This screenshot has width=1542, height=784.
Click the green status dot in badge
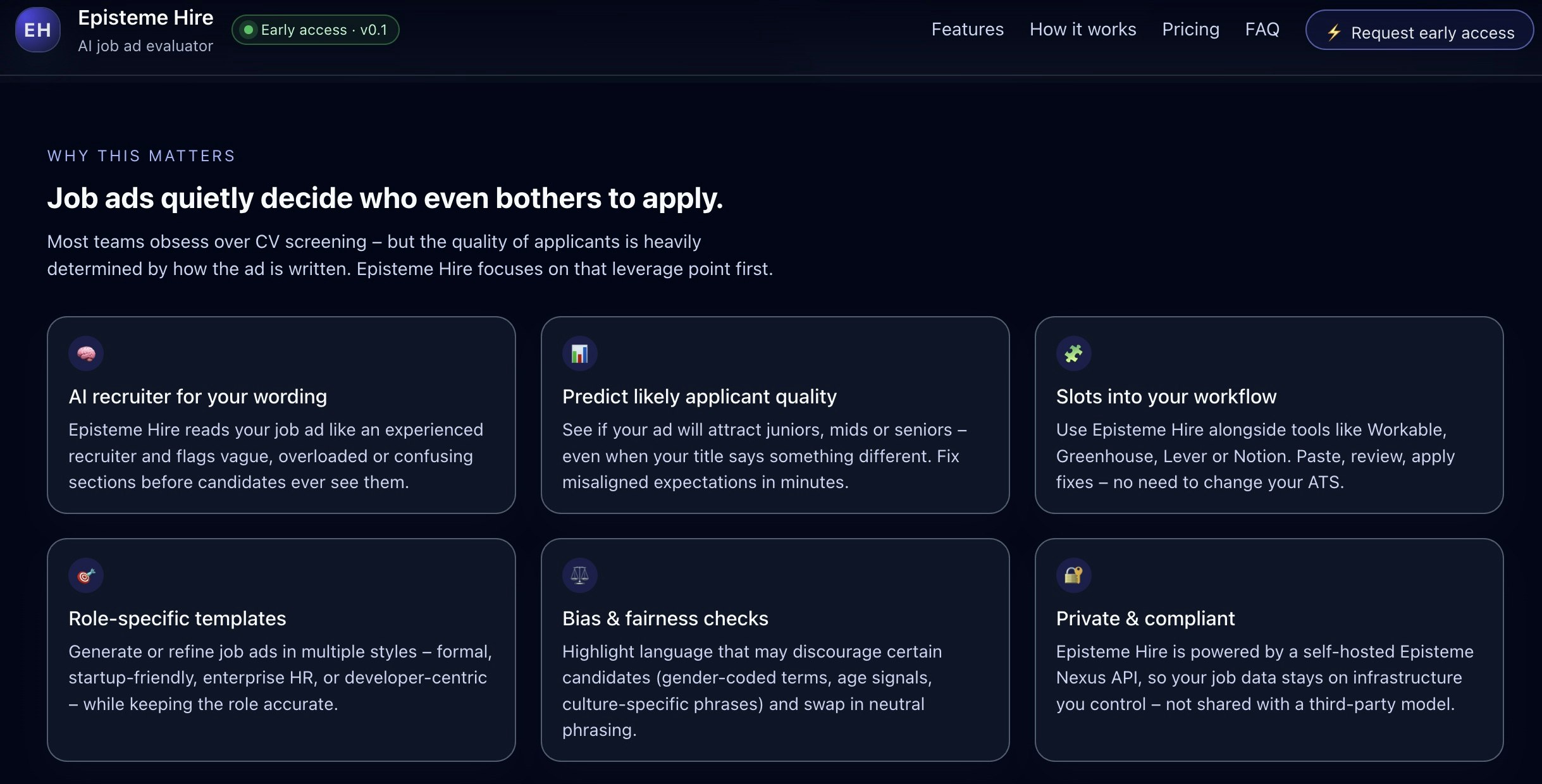point(249,30)
